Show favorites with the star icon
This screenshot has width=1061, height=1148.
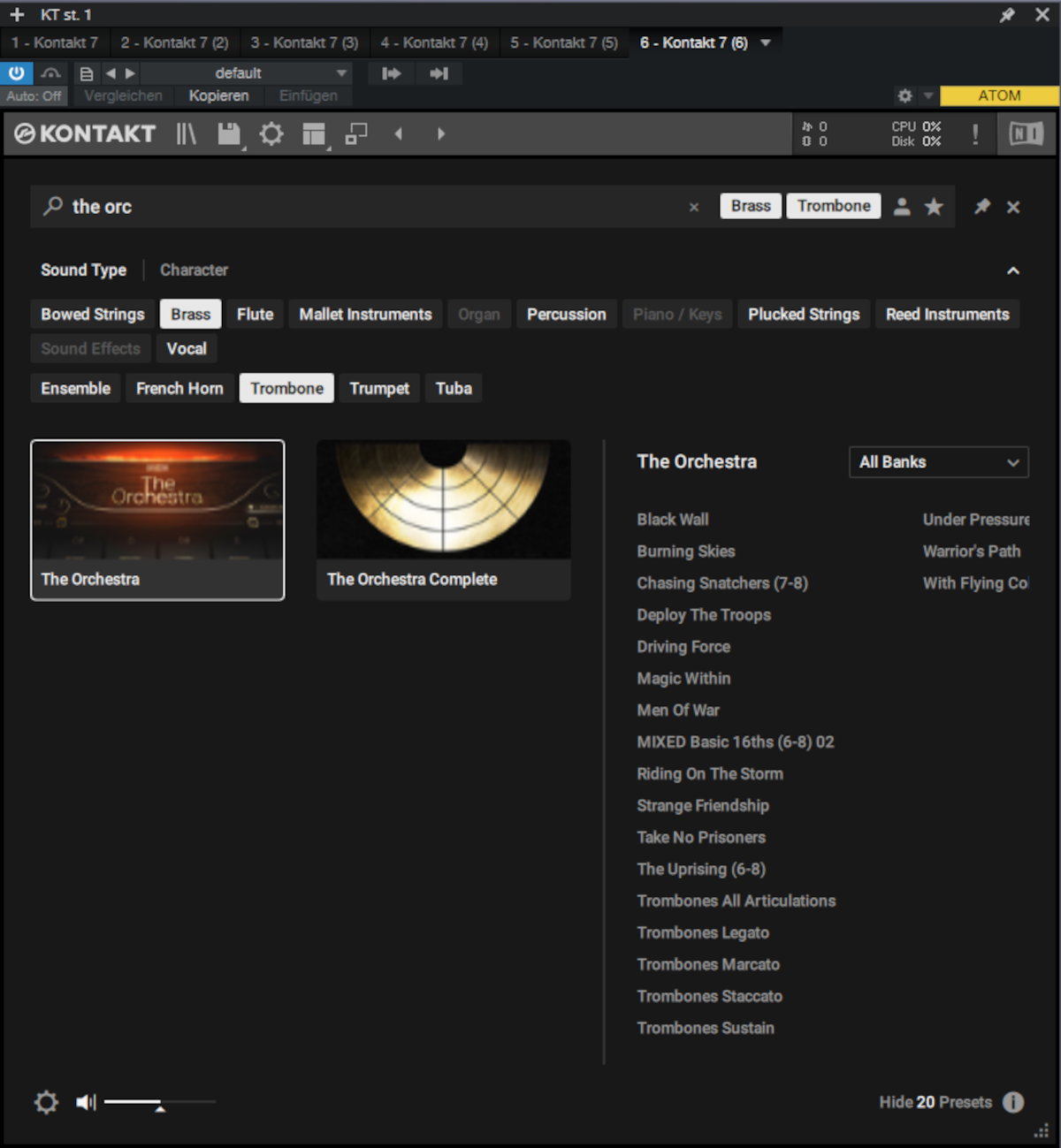tap(934, 206)
